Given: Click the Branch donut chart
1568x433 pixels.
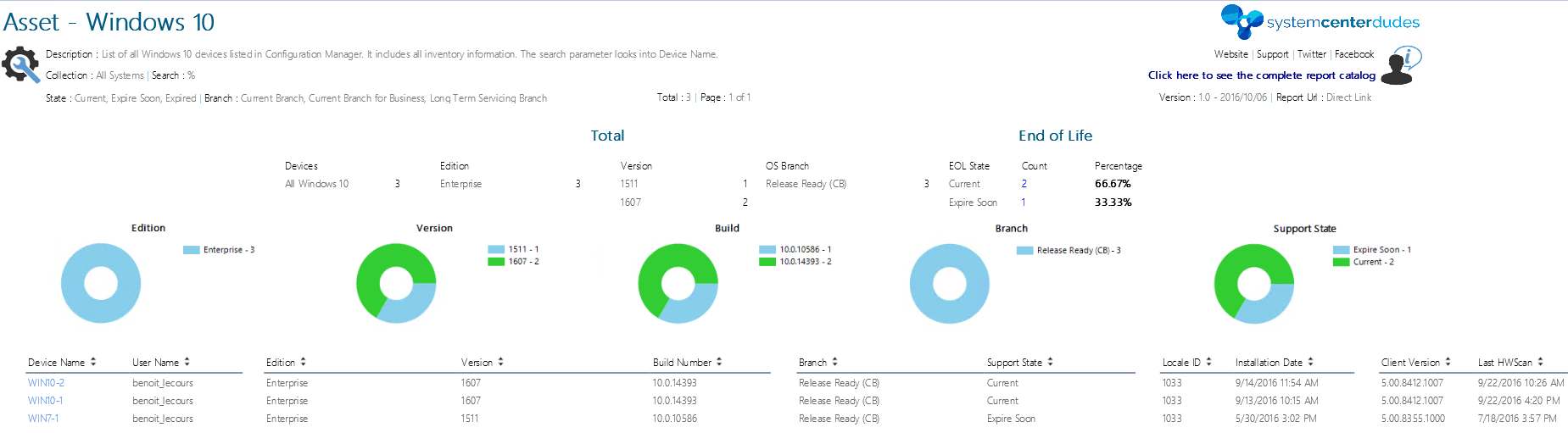Looking at the screenshot, I should pyautogui.click(x=950, y=284).
